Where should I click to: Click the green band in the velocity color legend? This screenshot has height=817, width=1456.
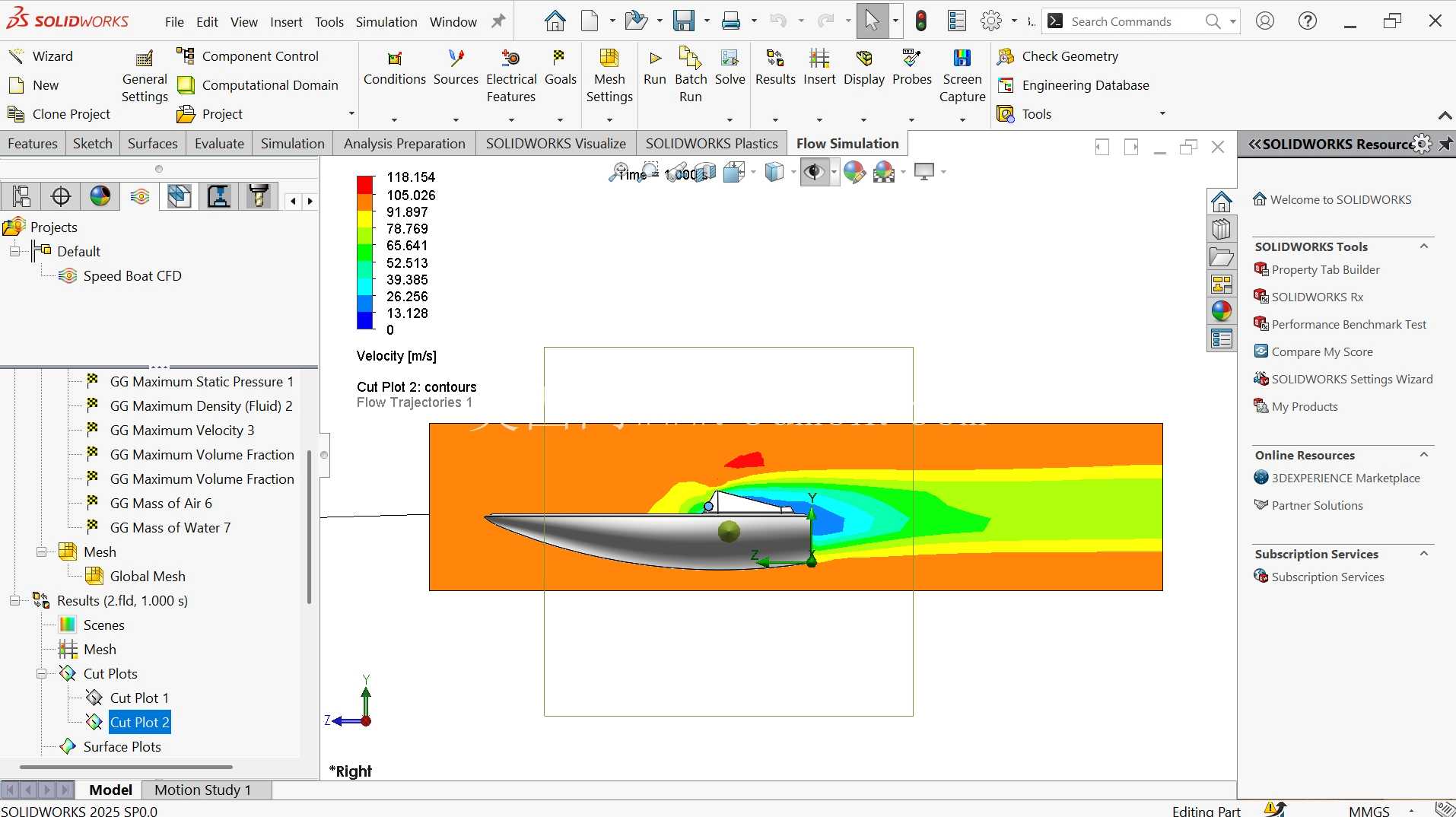click(x=365, y=252)
